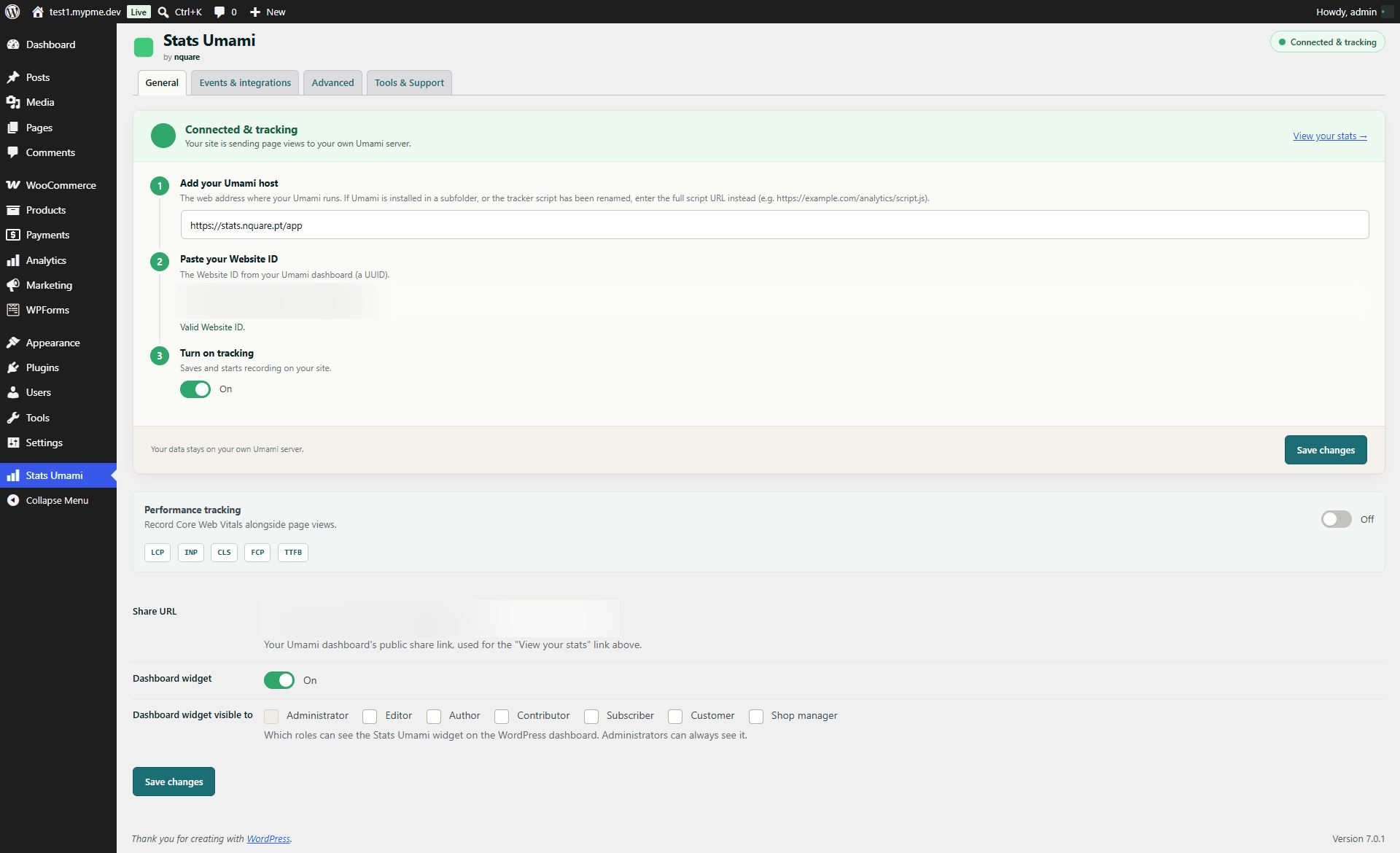Viewport: 1400px width, 853px height.
Task: Click the Plugins plug icon
Action: (x=13, y=367)
